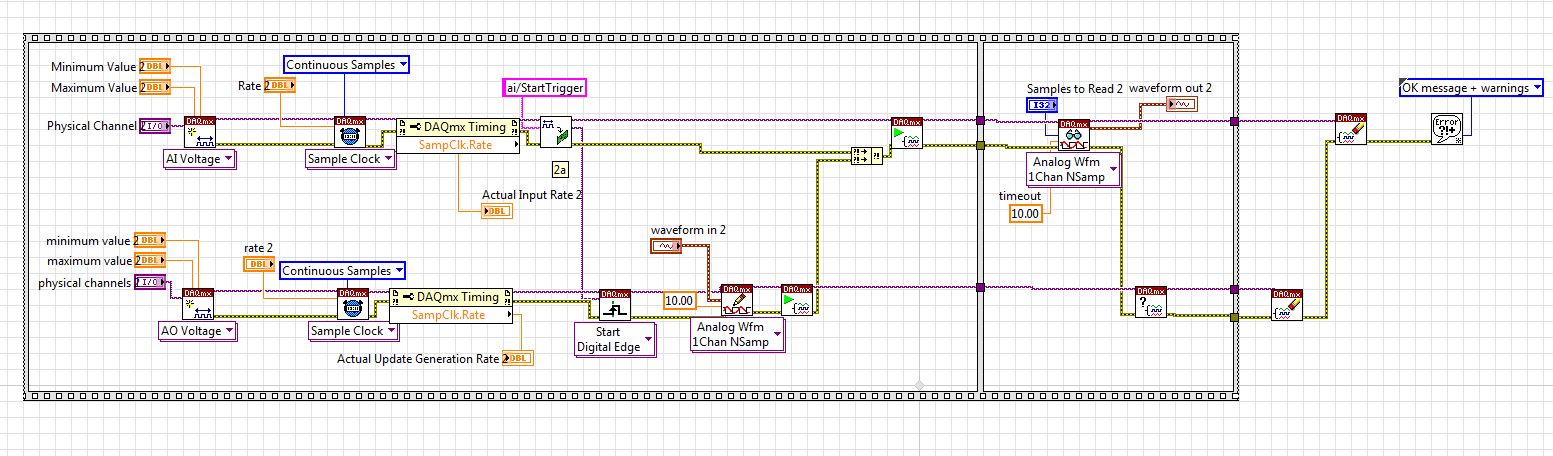Click the Get Terminal Name 2a VI

click(x=556, y=133)
